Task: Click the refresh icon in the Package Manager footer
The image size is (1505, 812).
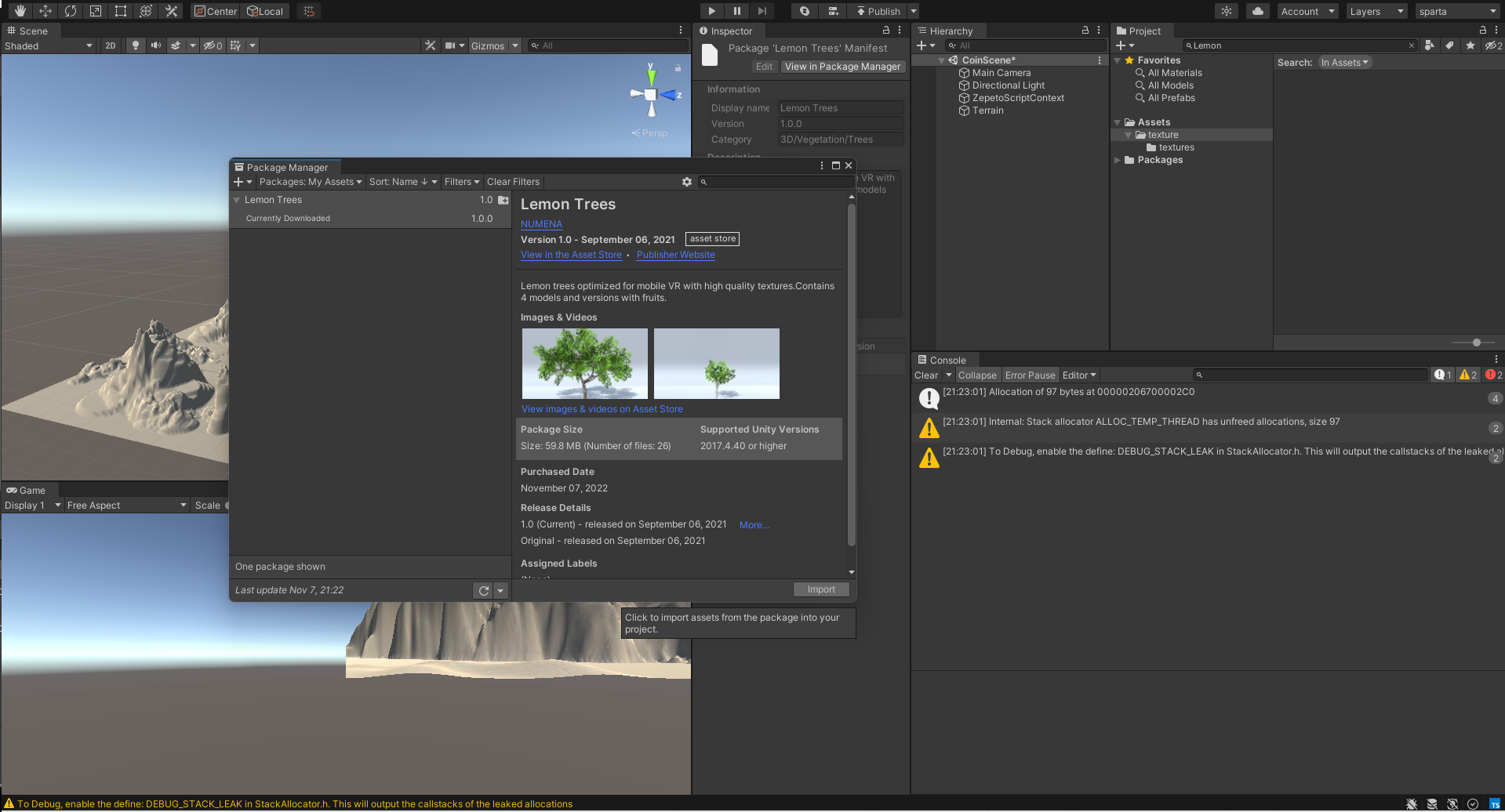Action: coord(483,590)
